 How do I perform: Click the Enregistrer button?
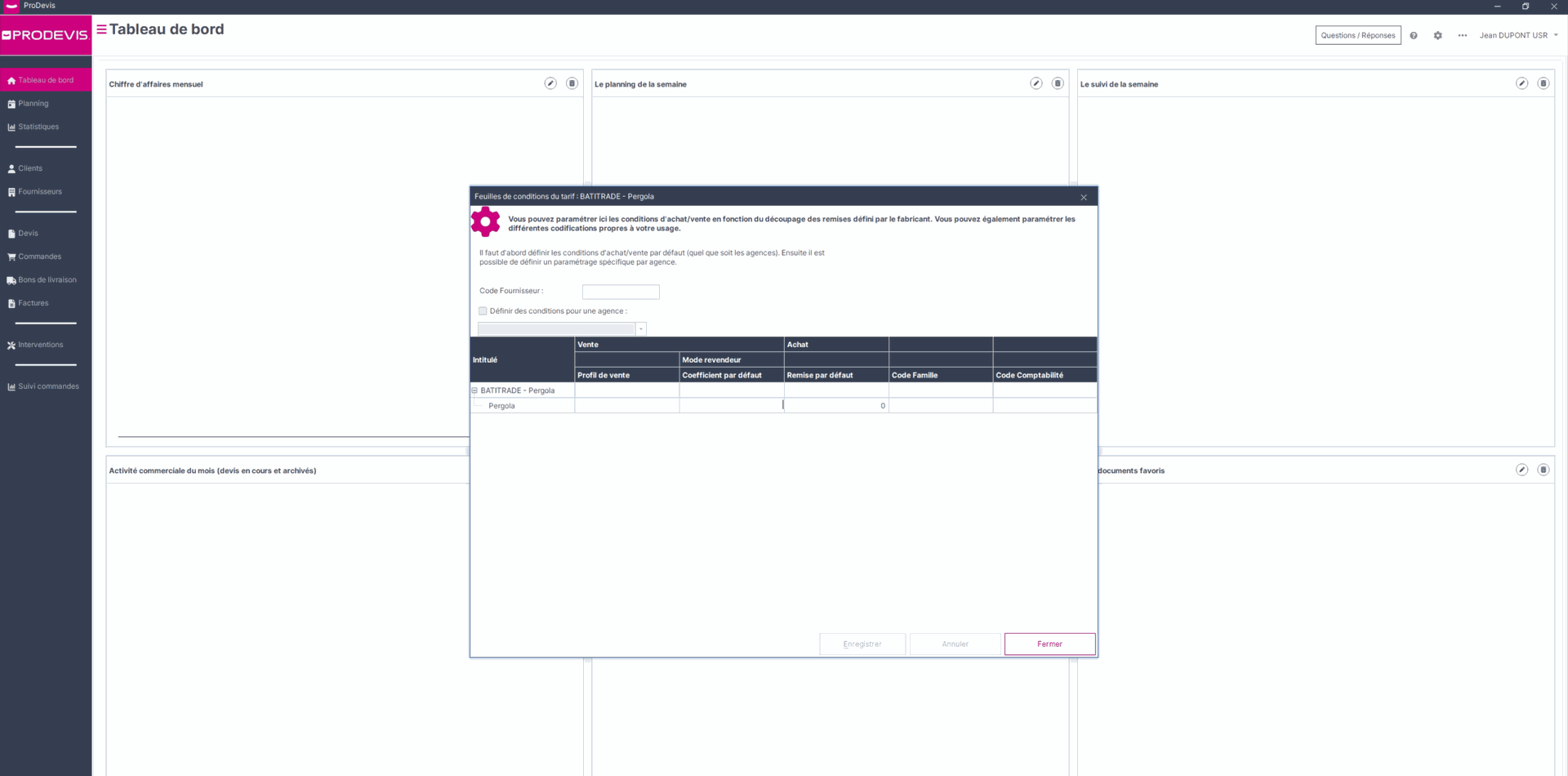click(x=862, y=644)
